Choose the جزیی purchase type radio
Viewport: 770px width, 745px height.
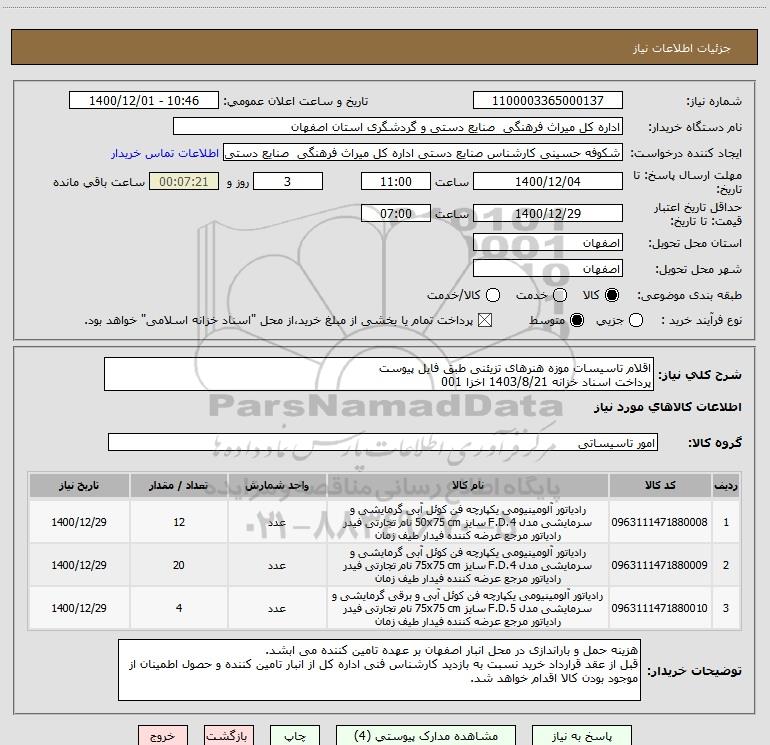pos(635,320)
